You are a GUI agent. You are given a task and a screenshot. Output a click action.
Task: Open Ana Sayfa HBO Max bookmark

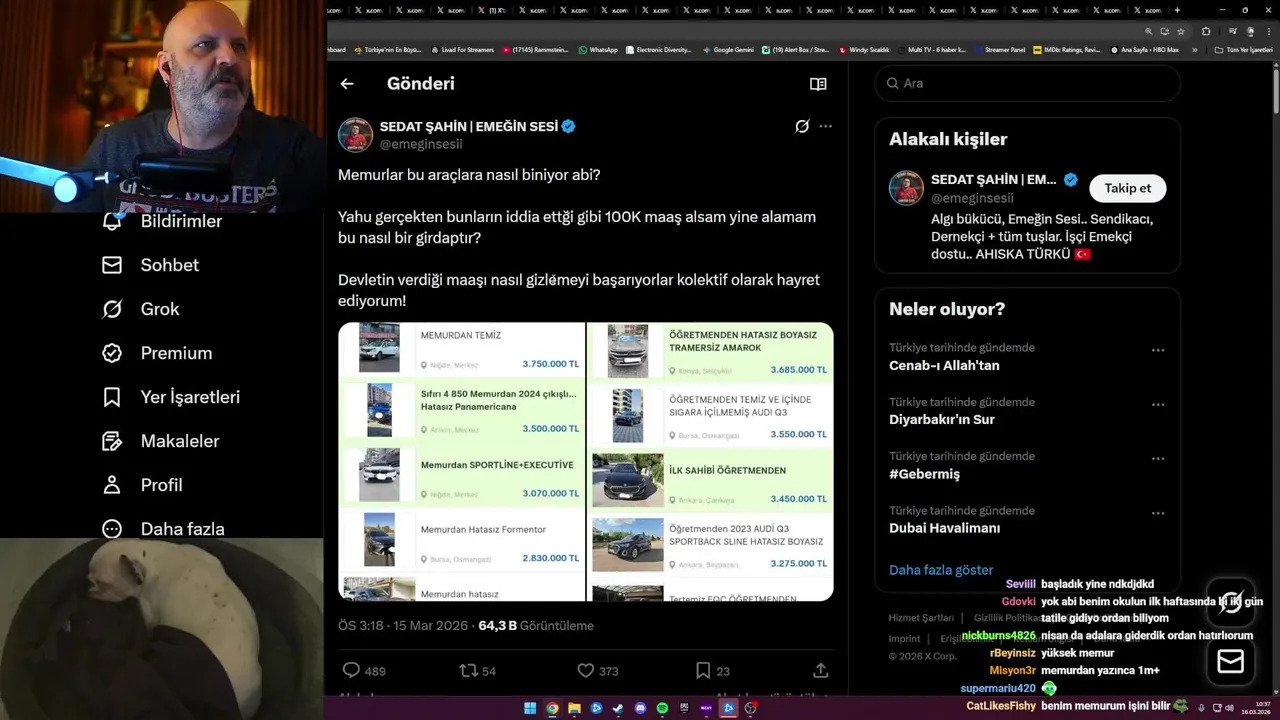point(1144,50)
